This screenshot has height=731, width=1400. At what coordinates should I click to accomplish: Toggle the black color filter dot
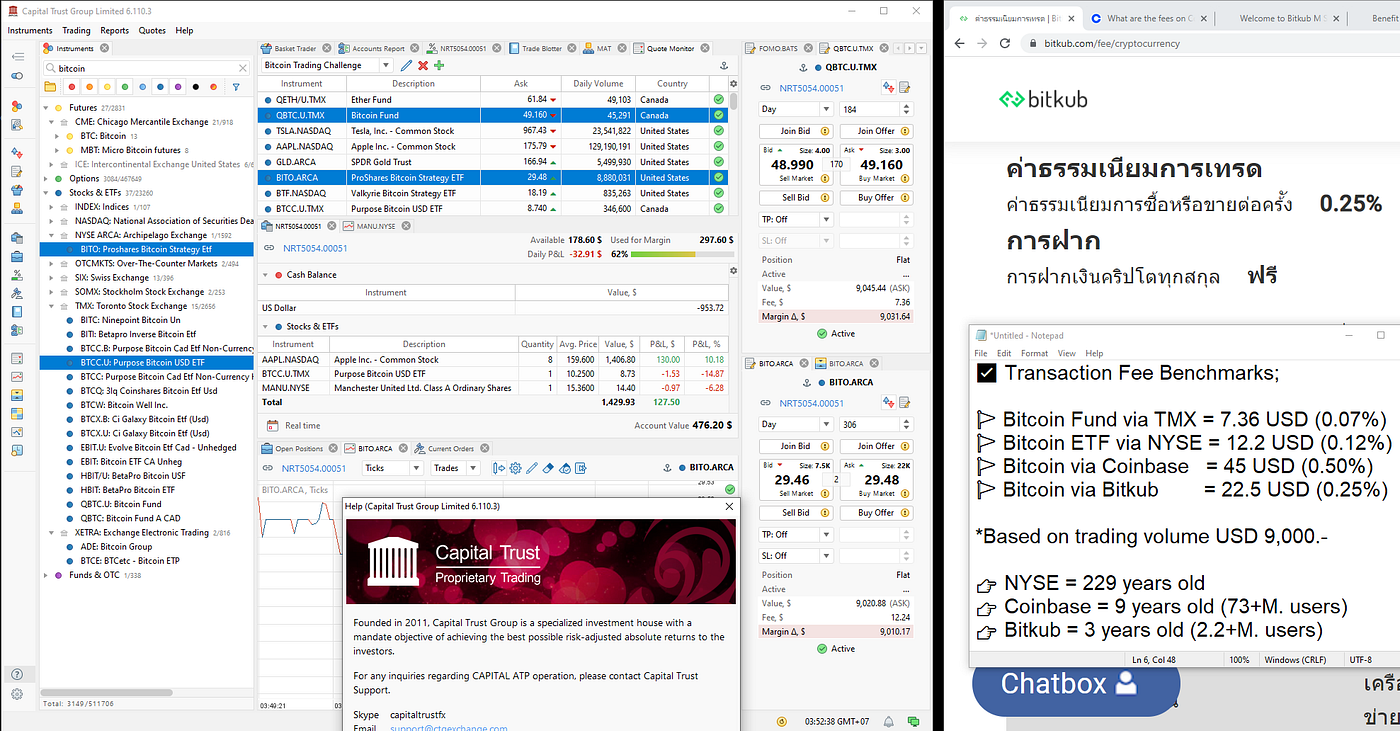pyautogui.click(x=195, y=87)
